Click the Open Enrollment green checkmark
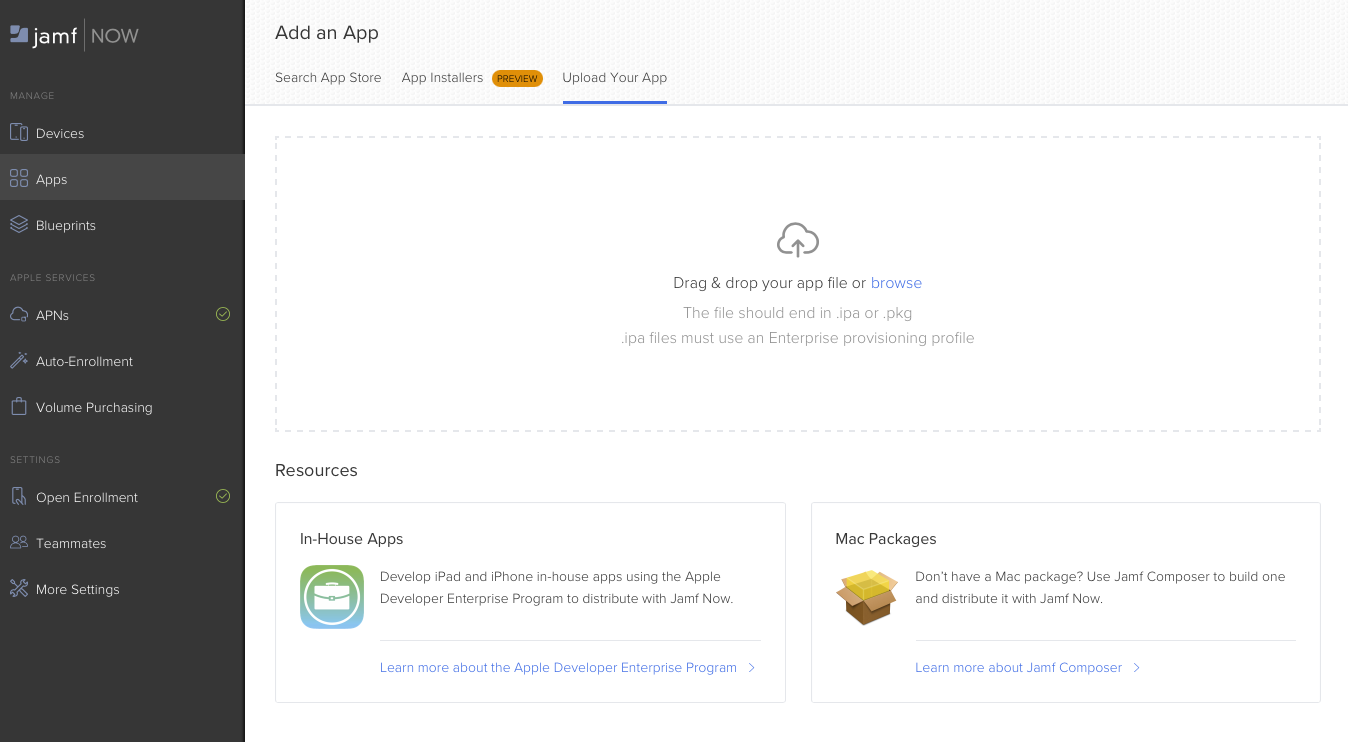 (x=223, y=496)
